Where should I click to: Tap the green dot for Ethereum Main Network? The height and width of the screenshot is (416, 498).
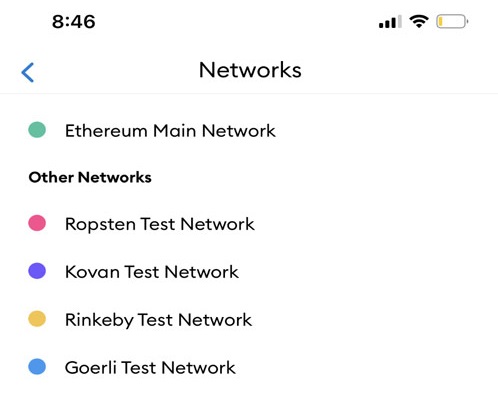point(37,130)
